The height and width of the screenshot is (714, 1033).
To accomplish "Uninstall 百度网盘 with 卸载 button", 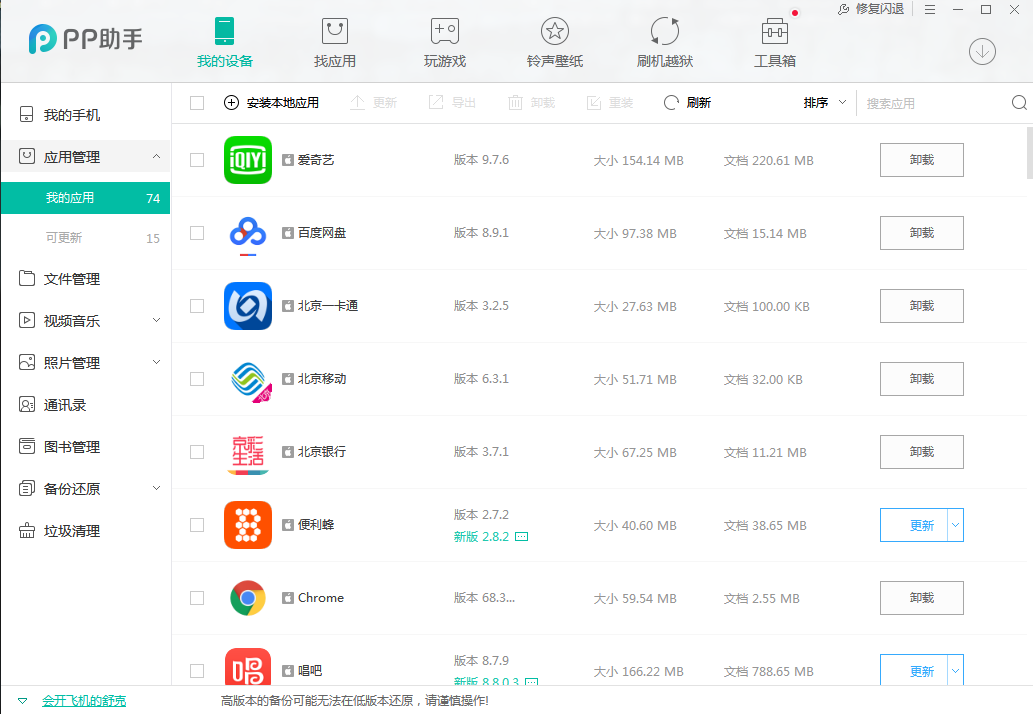I will (x=922, y=233).
